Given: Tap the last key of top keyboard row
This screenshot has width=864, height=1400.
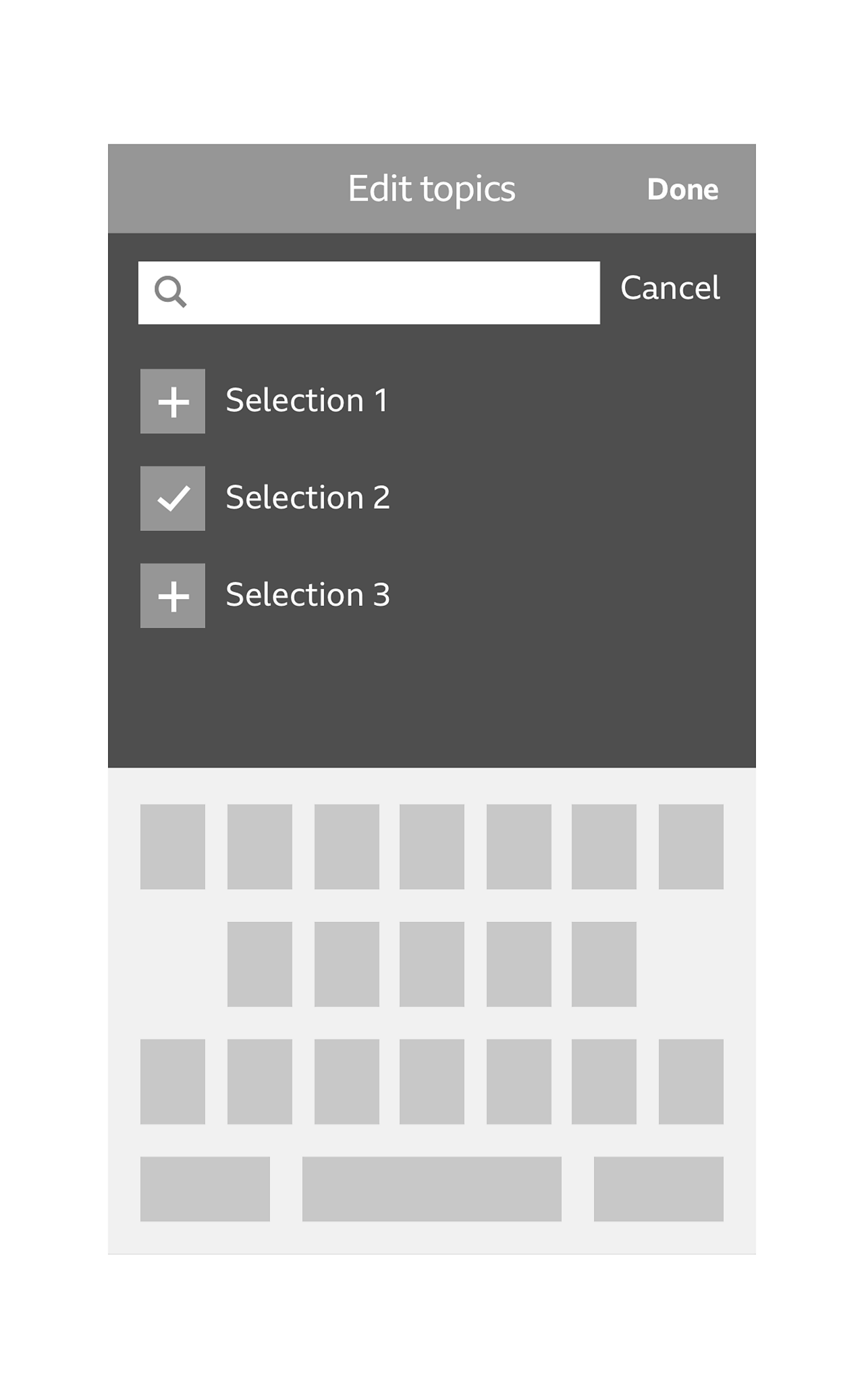Looking at the screenshot, I should pos(691,846).
